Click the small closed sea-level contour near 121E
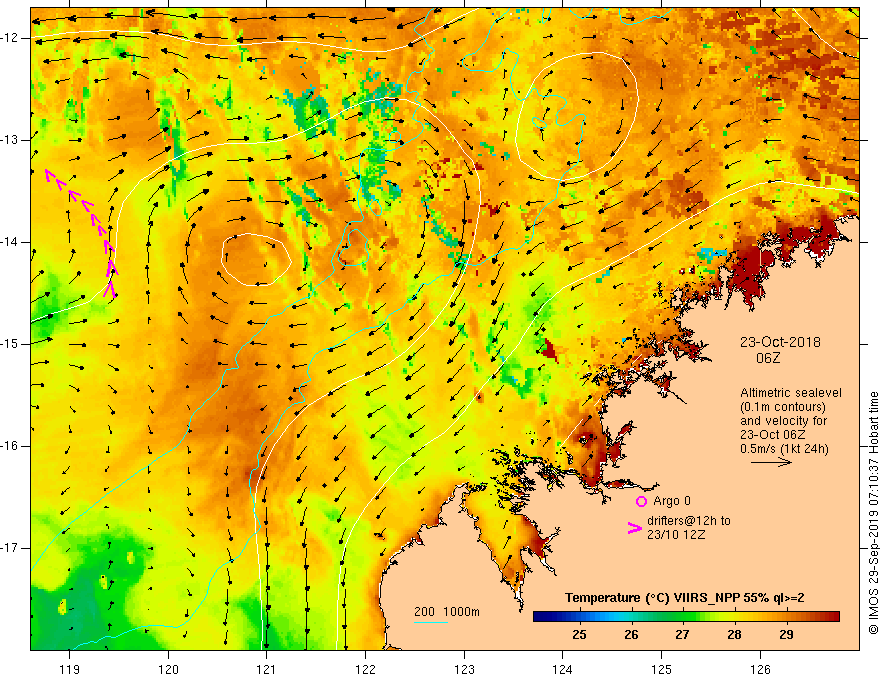This screenshot has height=680, width=880. [256, 259]
